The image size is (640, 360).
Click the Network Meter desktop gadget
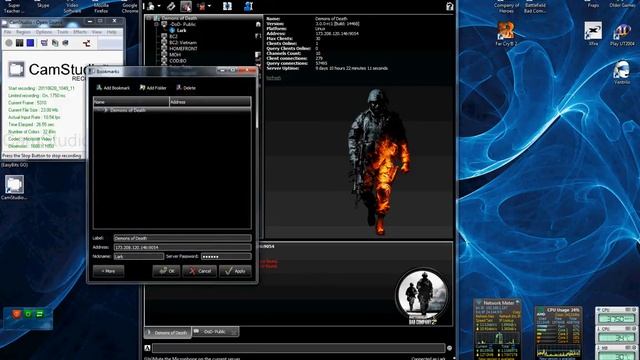[497, 329]
